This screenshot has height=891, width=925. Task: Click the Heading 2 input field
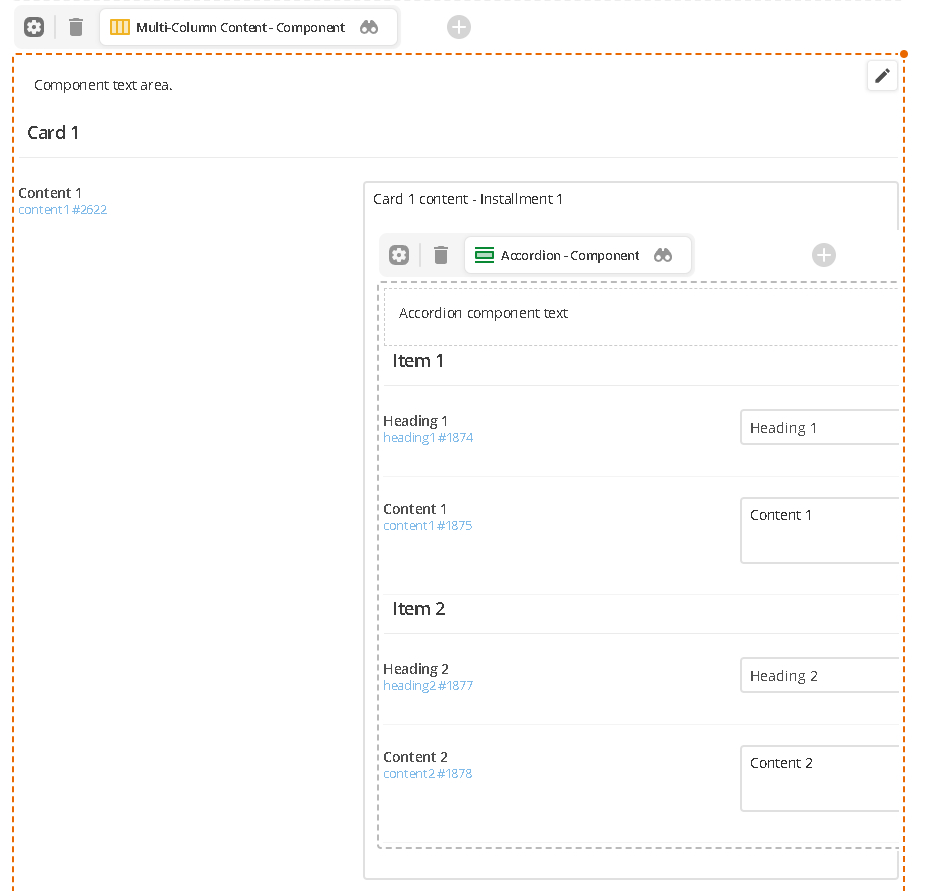820,675
